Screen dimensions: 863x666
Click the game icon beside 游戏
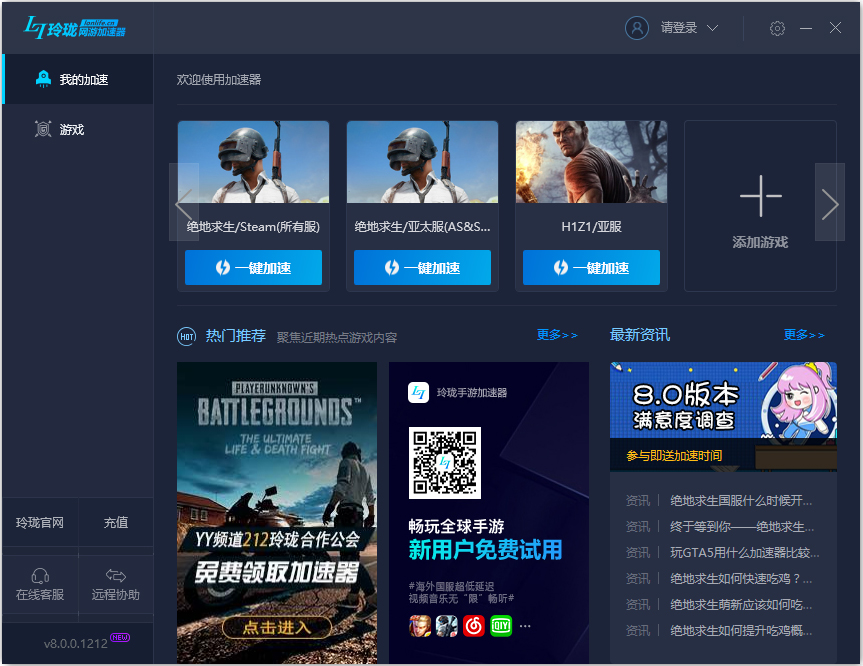click(43, 129)
